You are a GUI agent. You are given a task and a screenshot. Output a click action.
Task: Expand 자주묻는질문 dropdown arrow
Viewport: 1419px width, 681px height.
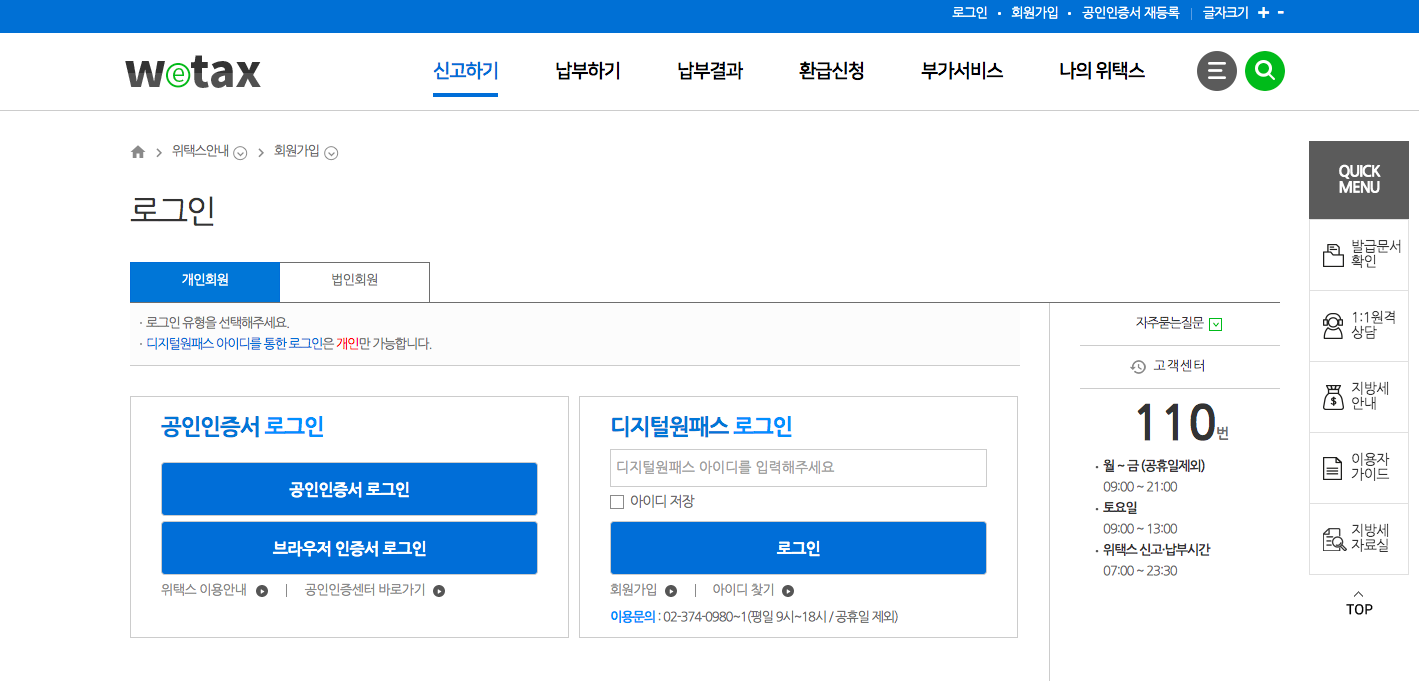point(1215,324)
